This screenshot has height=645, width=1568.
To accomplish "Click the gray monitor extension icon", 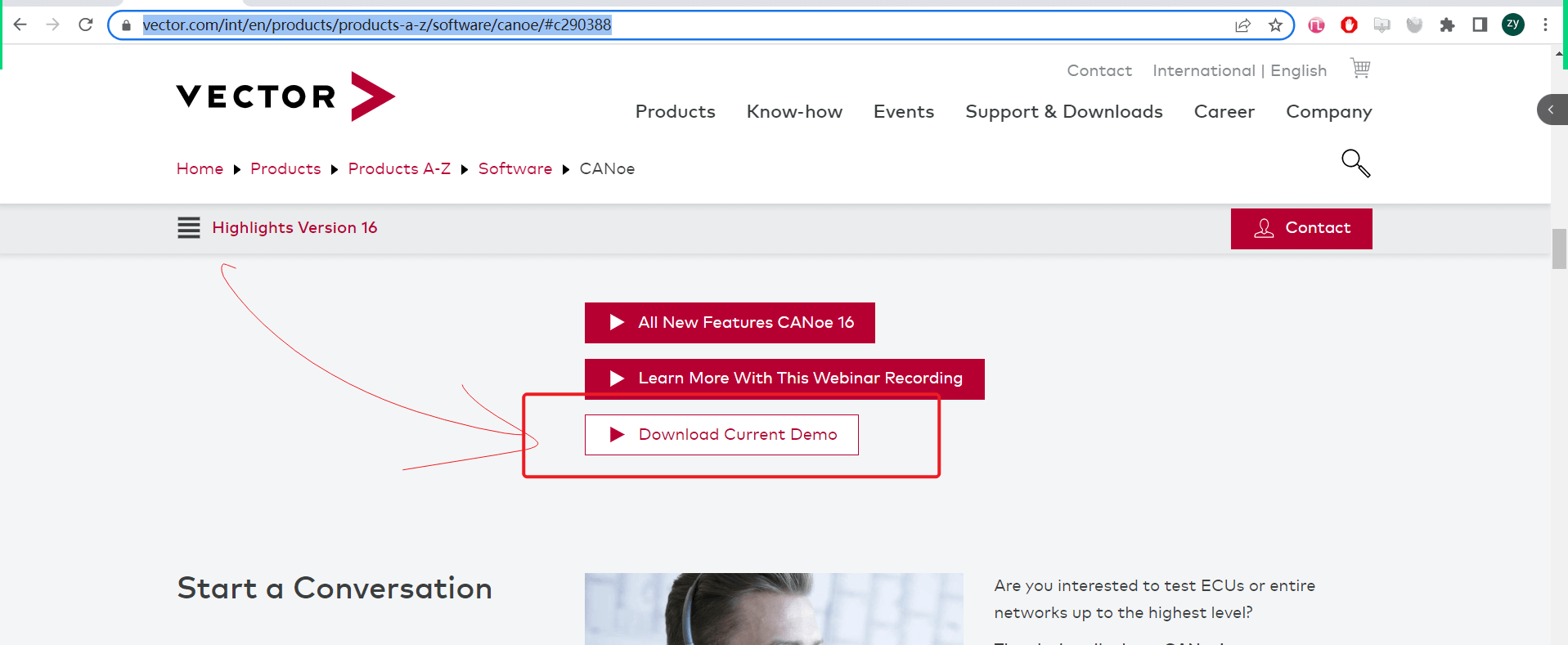I will [x=1382, y=25].
